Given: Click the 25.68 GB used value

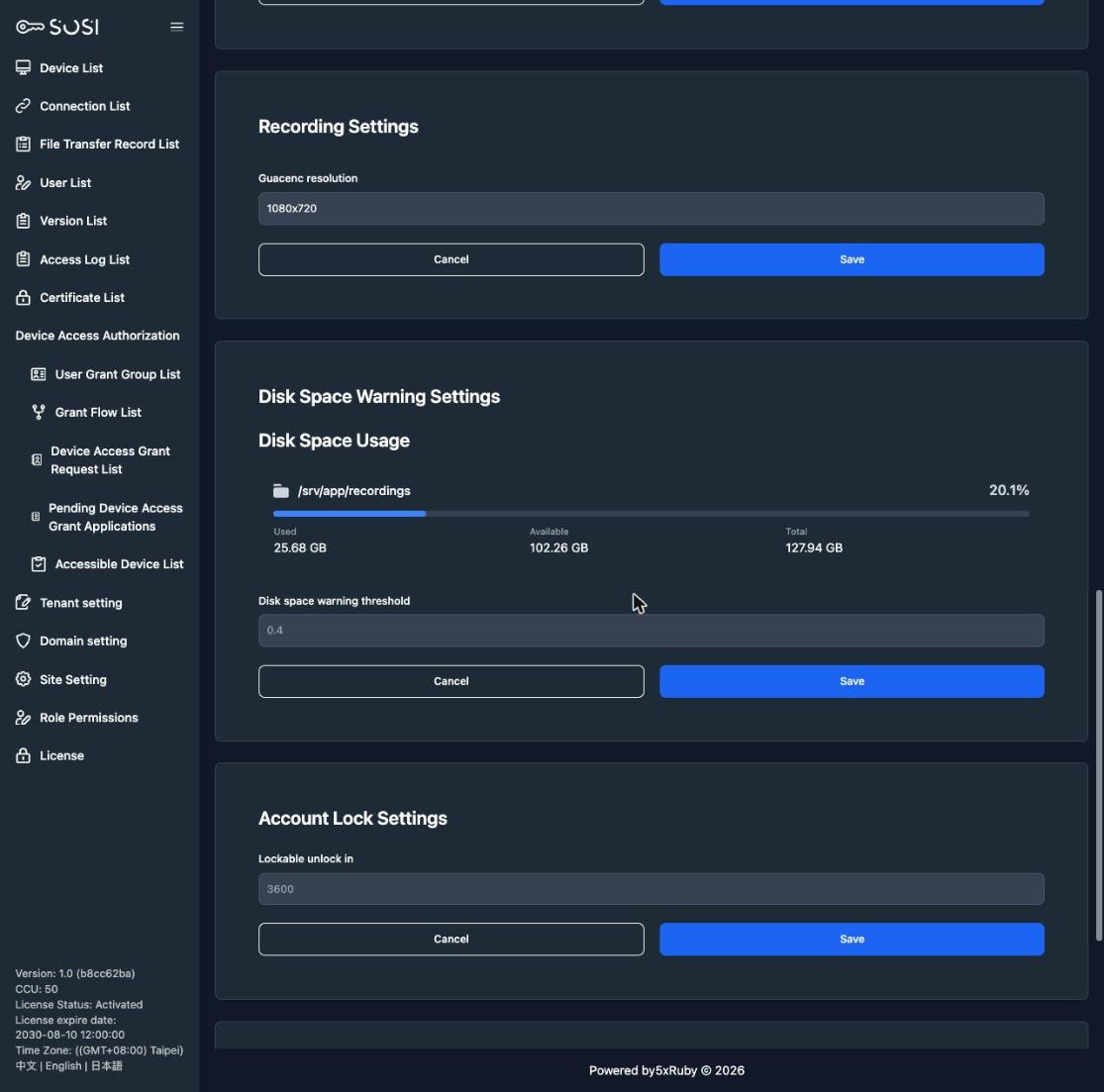Looking at the screenshot, I should [x=300, y=547].
